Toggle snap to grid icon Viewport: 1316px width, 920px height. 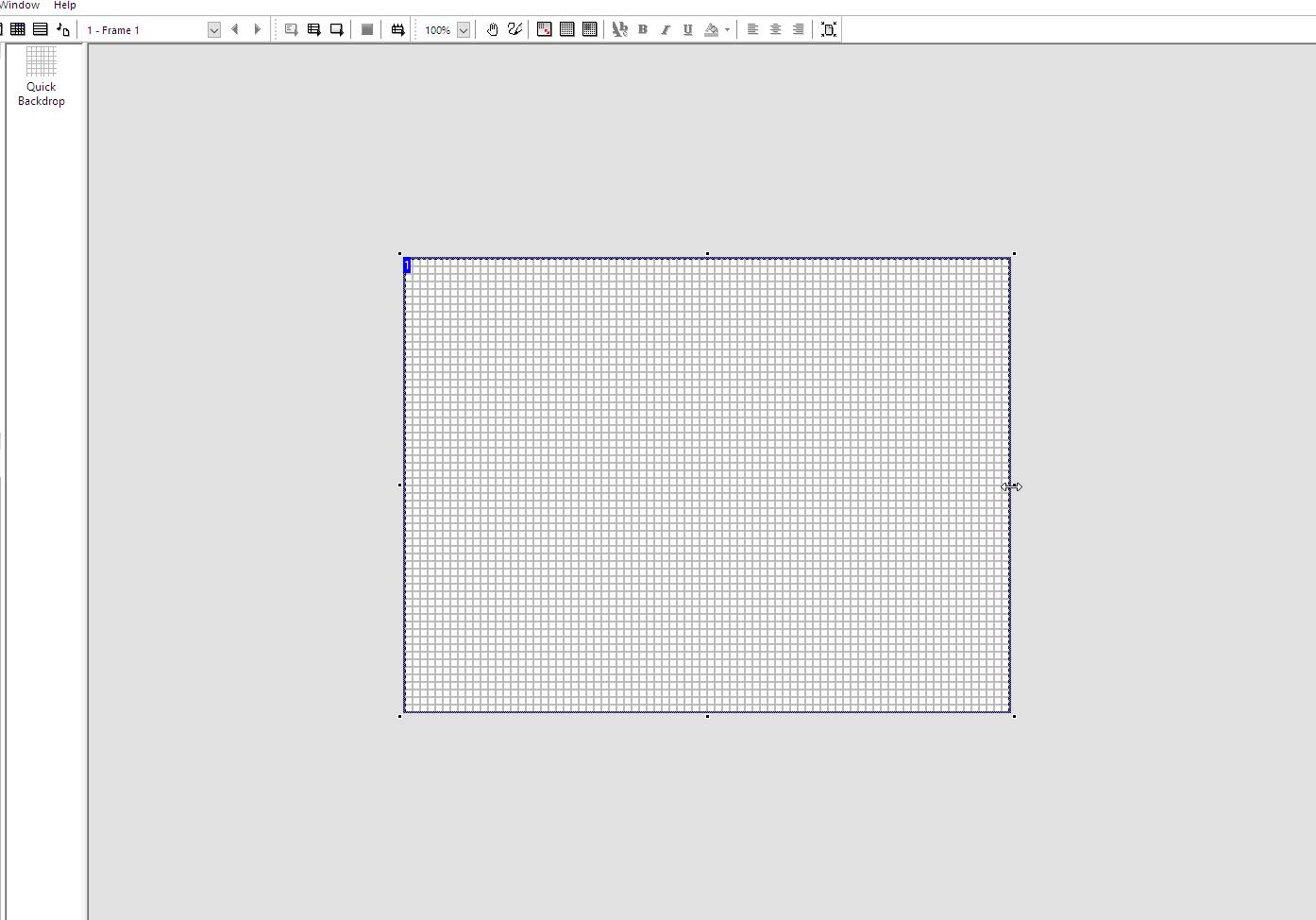pyautogui.click(x=590, y=29)
